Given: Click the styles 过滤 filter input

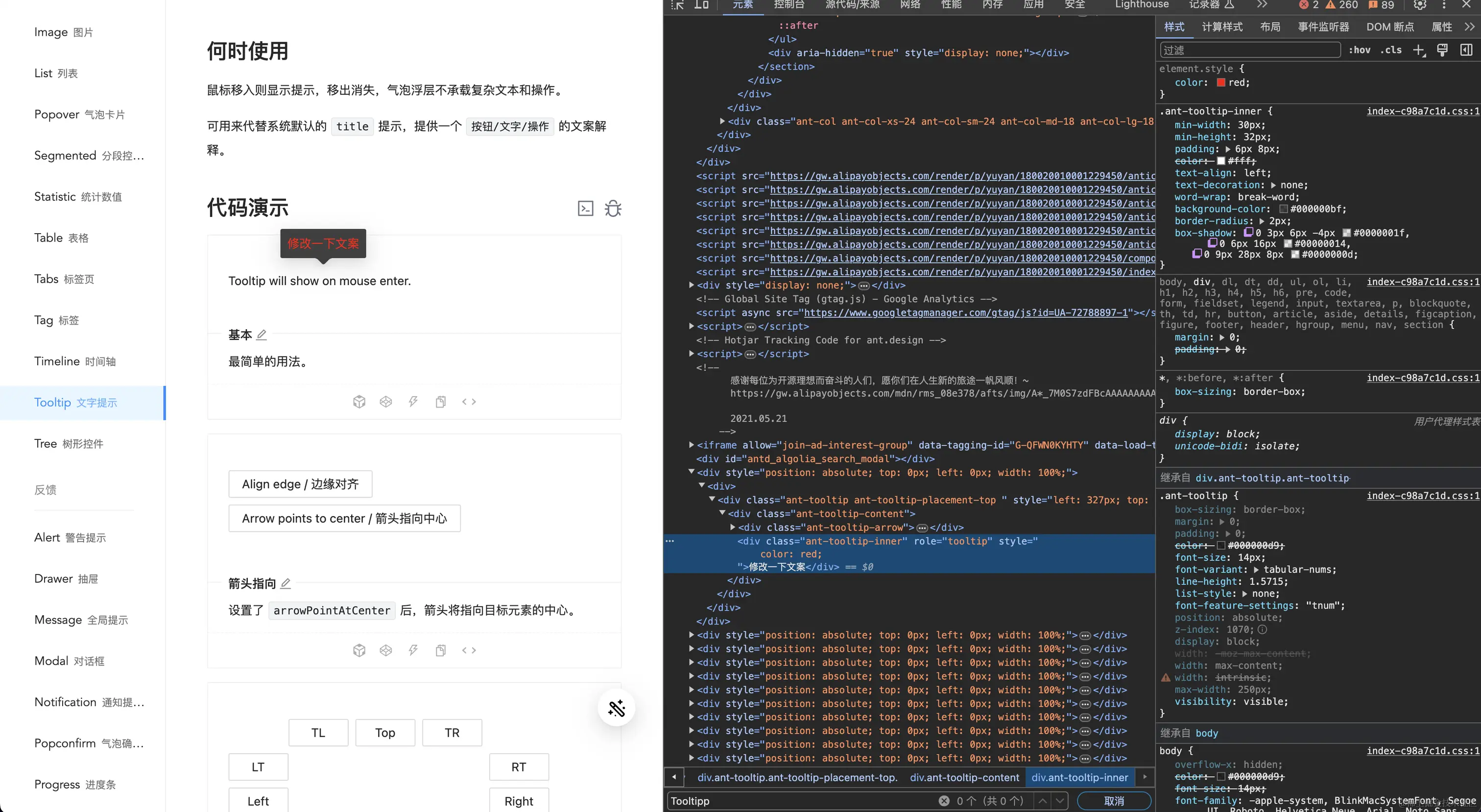Looking at the screenshot, I should coord(1249,50).
